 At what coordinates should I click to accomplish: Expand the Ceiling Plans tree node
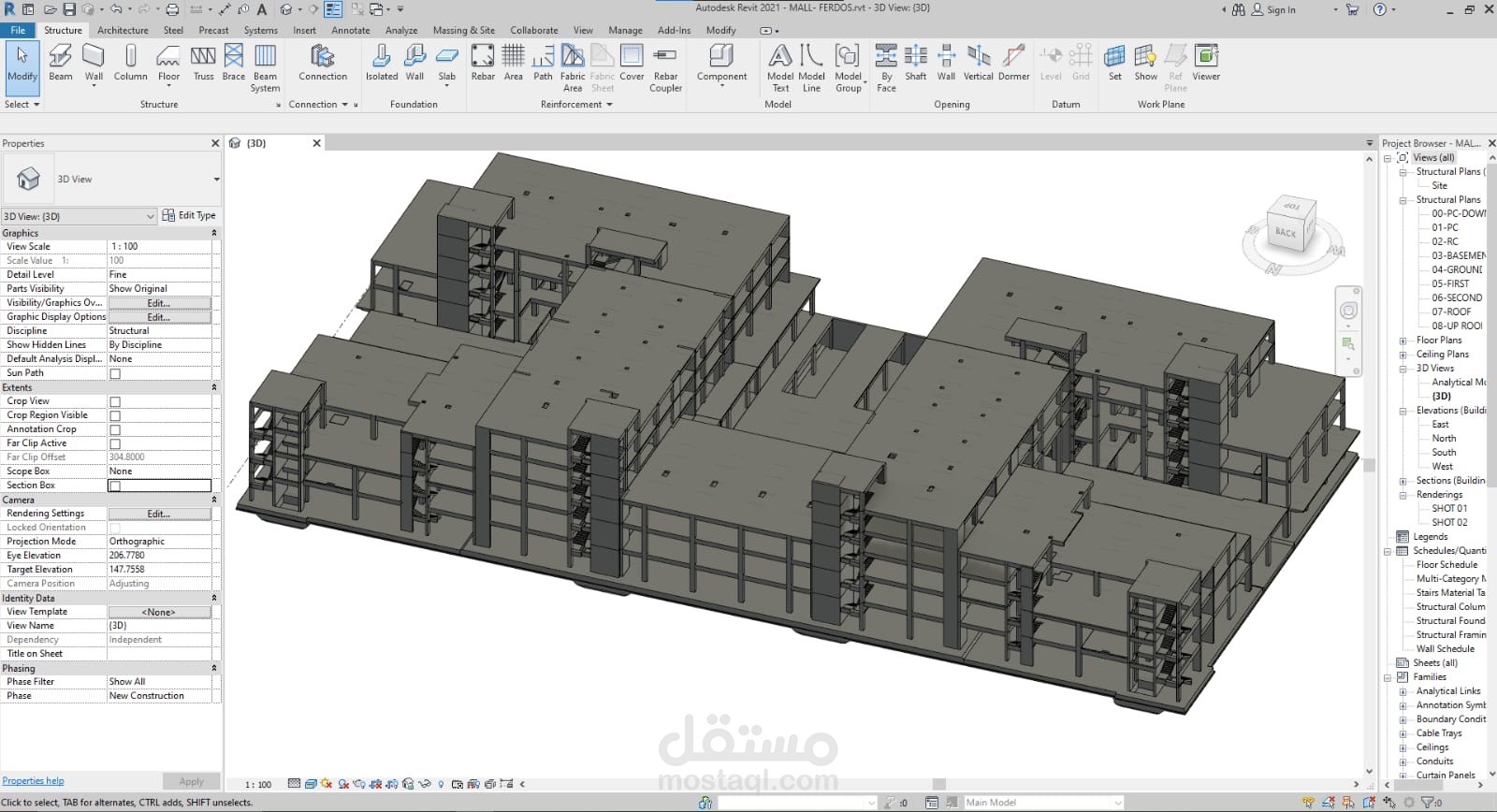[1403, 355]
